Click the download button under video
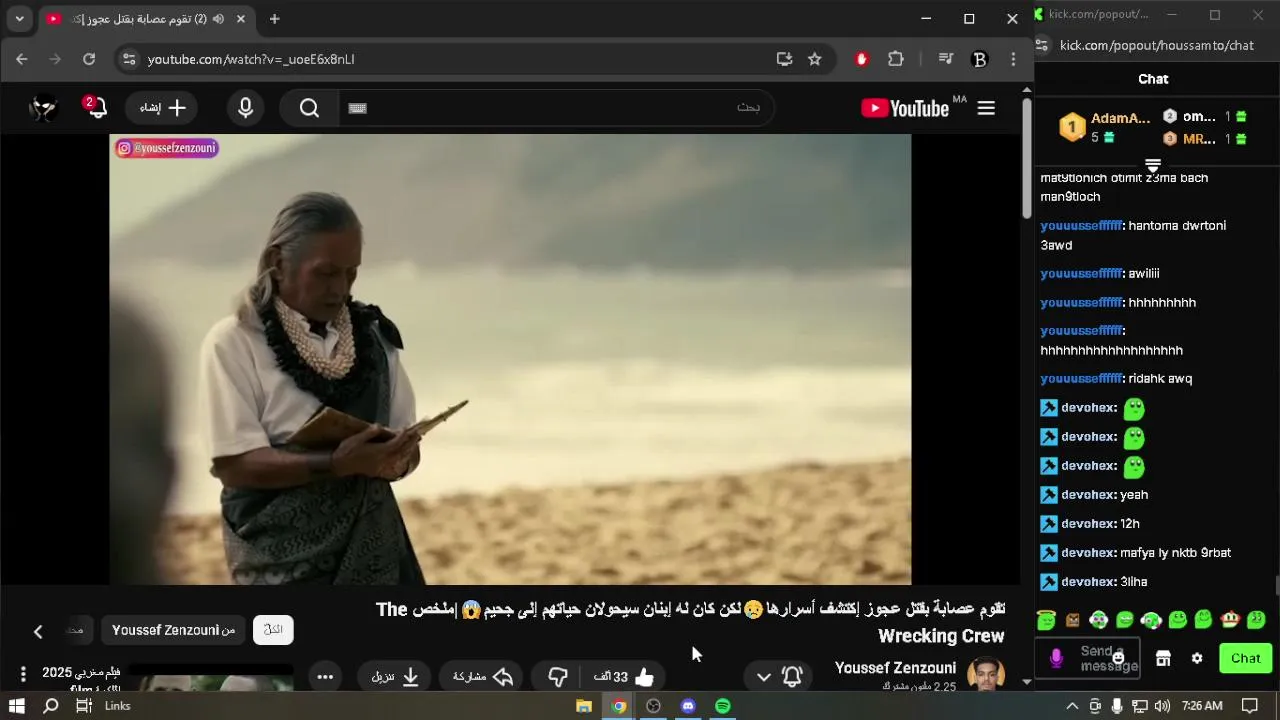Image resolution: width=1280 pixels, height=720 pixels. [x=395, y=677]
